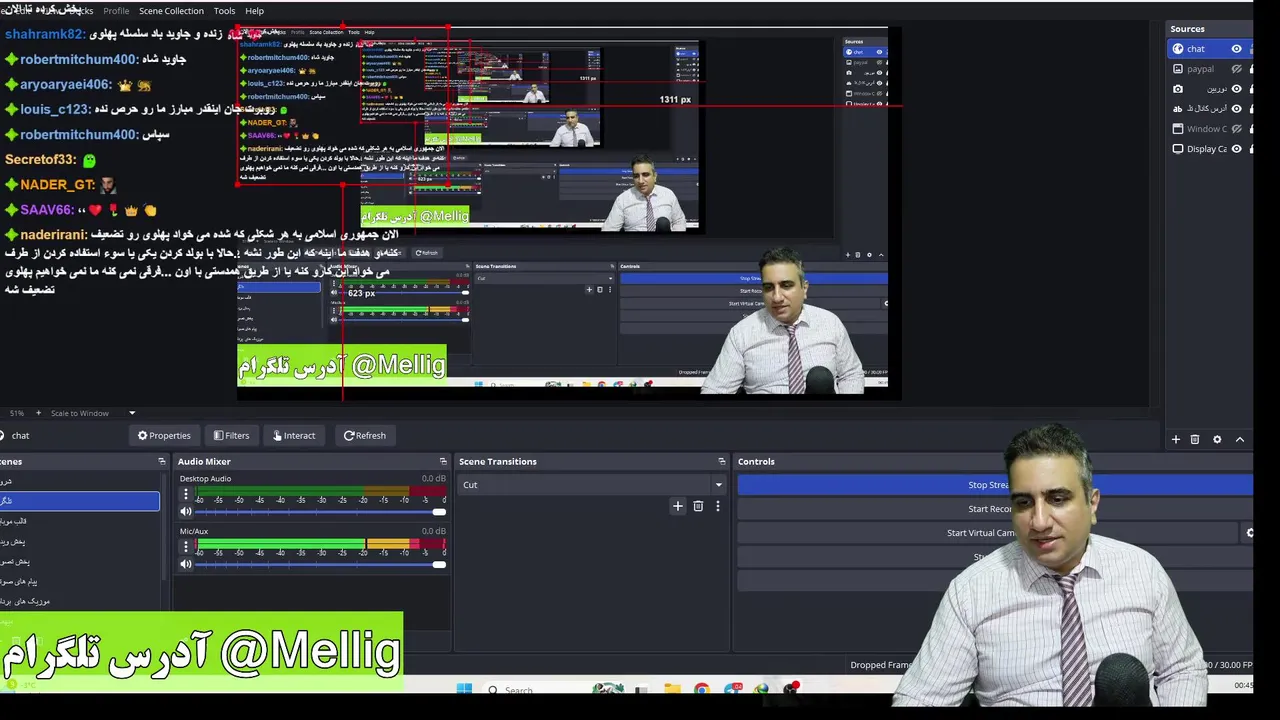The width and height of the screenshot is (1280, 720).
Task: Open source properties gear in Sources toolbar
Action: tap(1217, 439)
